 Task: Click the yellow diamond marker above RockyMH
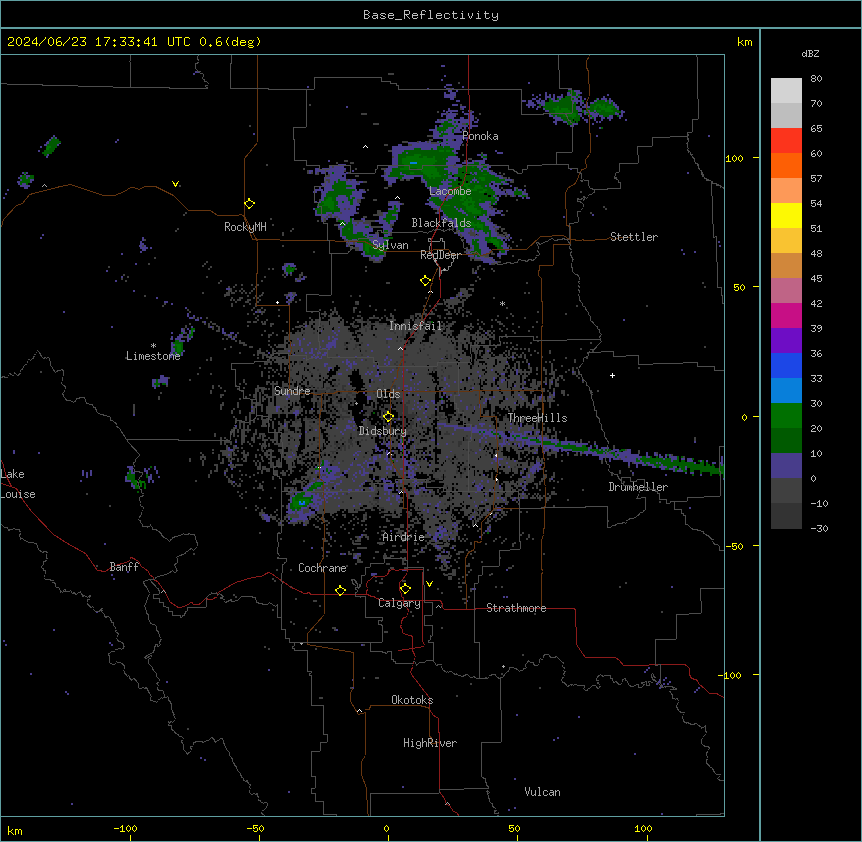(249, 204)
